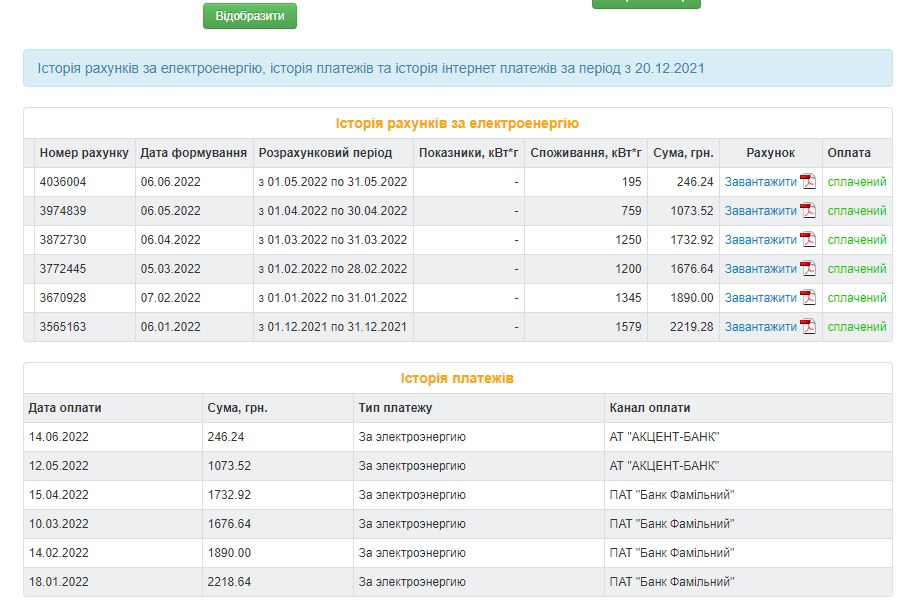Download invoice for May 2022 via Завантажити link

click(760, 182)
